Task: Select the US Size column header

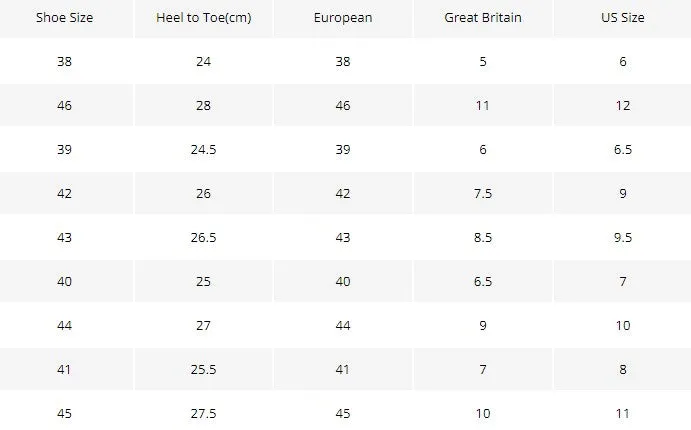Action: click(x=622, y=18)
